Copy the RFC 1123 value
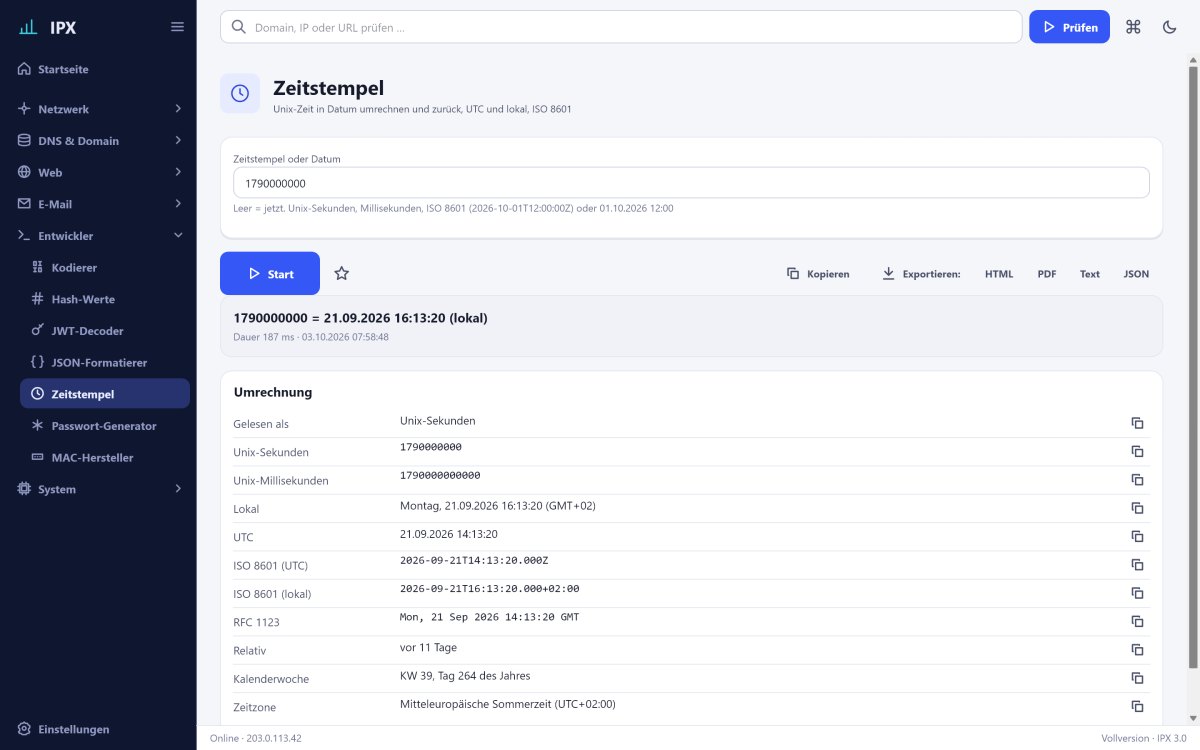The image size is (1200, 750). [1137, 621]
